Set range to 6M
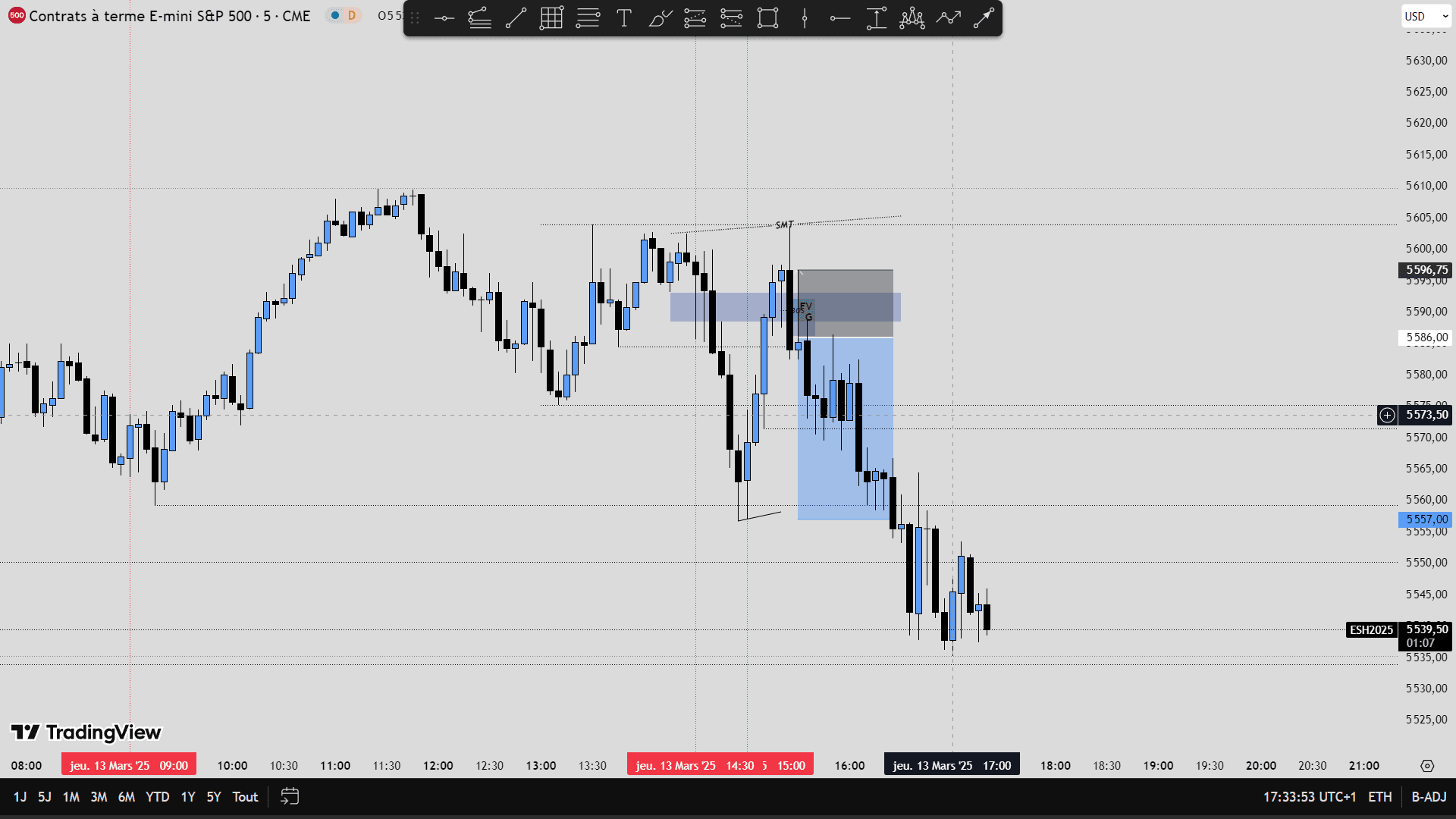Image resolution: width=1456 pixels, height=819 pixels. coord(126,797)
